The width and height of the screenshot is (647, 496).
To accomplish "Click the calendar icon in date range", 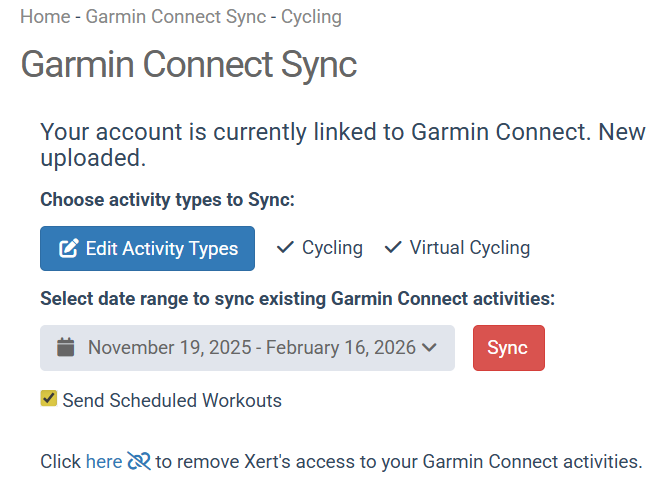I will (66, 348).
